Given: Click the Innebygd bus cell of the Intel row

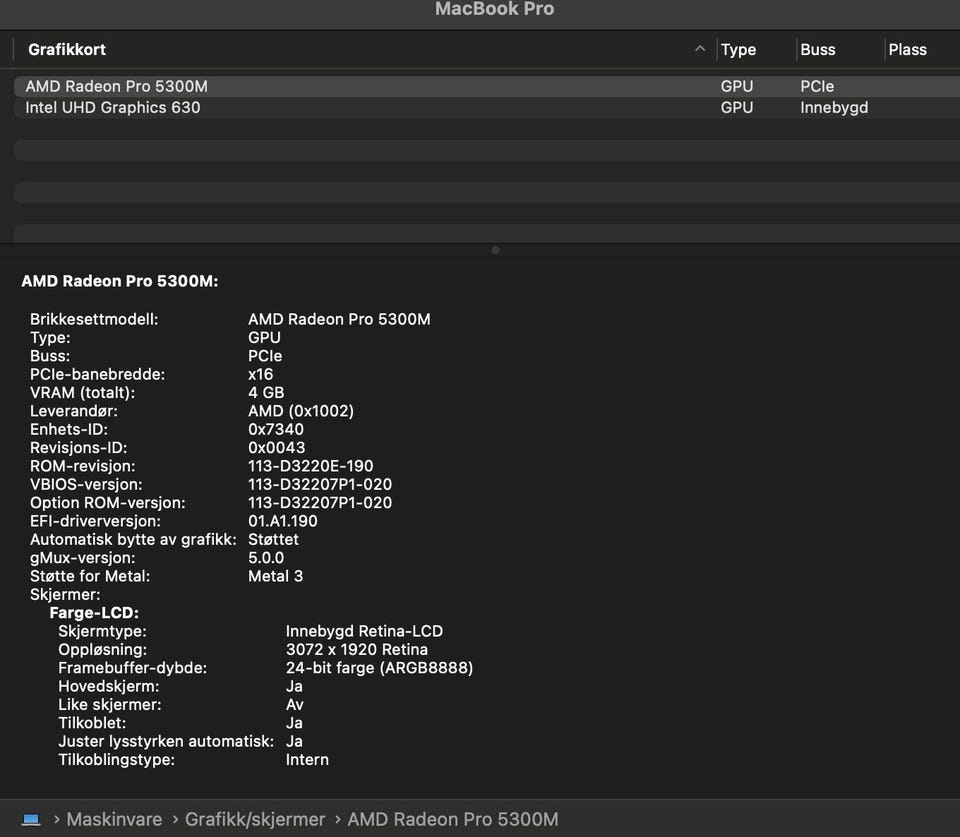Looking at the screenshot, I should (x=834, y=108).
